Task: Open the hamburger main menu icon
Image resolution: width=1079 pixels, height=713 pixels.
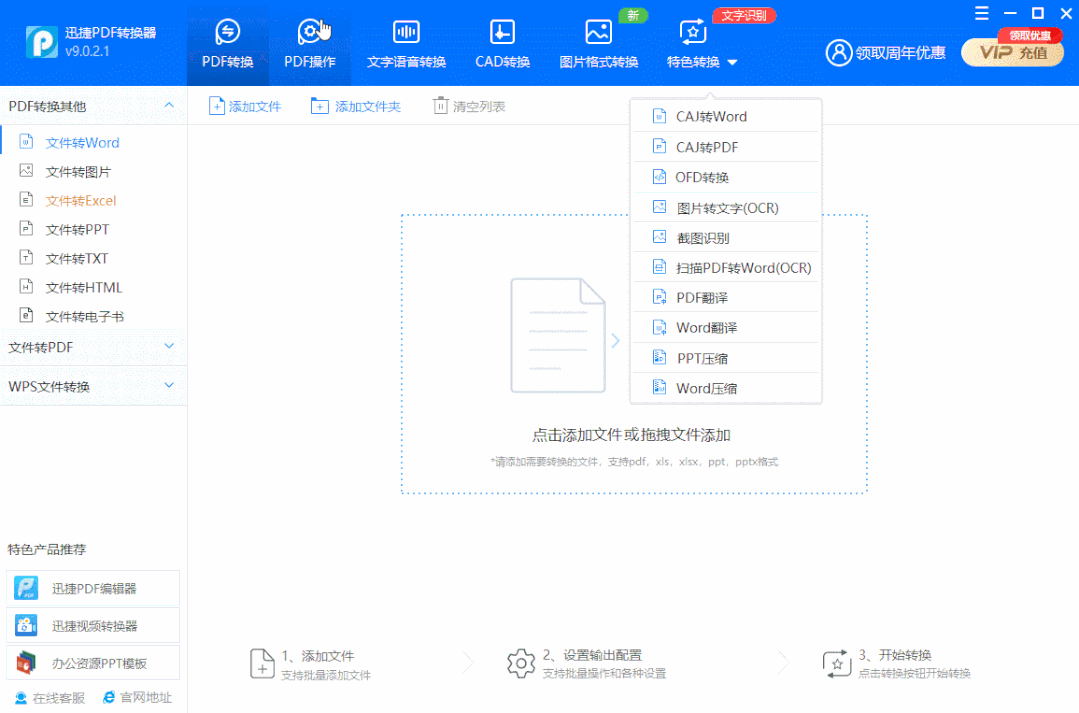Action: click(x=982, y=13)
